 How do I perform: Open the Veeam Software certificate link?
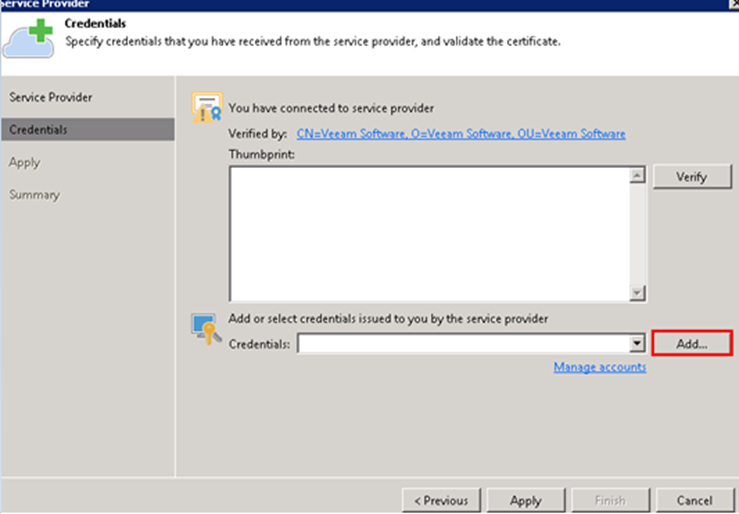pyautogui.click(x=461, y=134)
